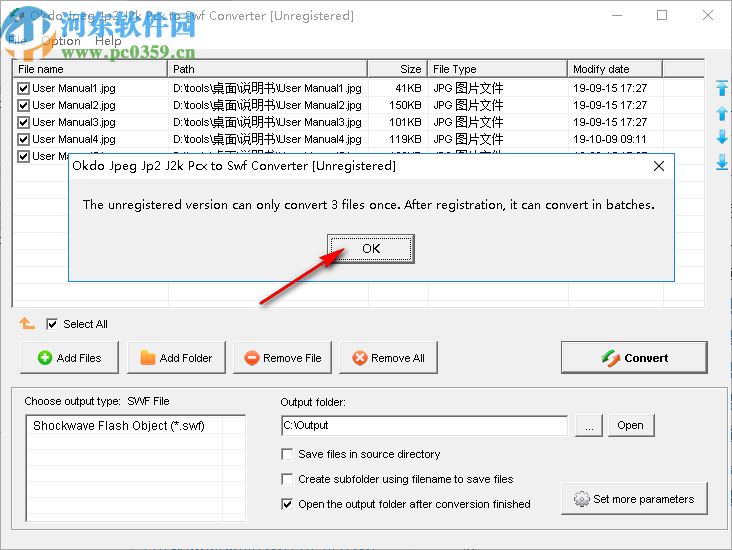
Task: Open the File menu
Action: [x=17, y=41]
